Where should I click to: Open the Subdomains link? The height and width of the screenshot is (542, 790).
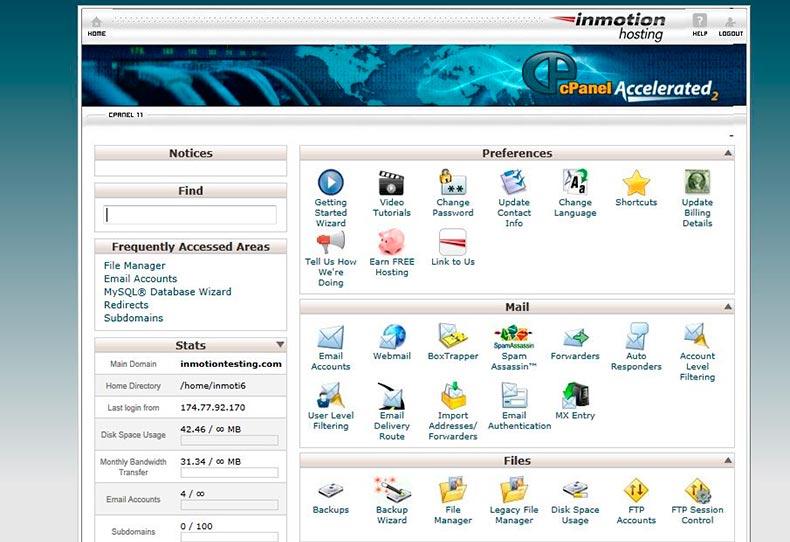point(134,318)
